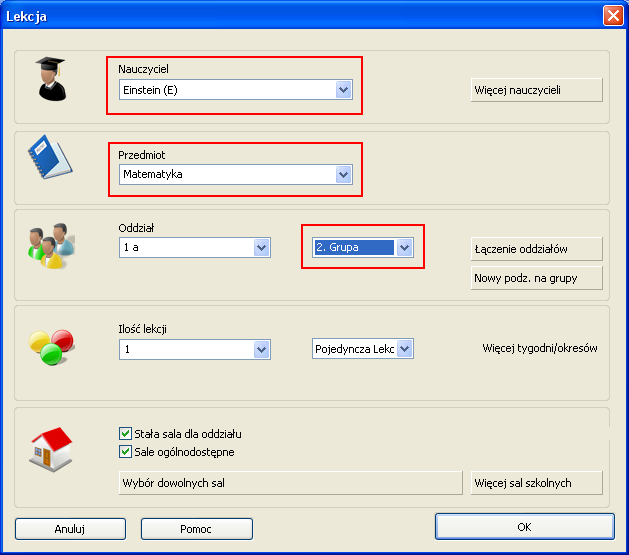The width and height of the screenshot is (629, 555).
Task: Click the Lekcja title bar text
Action: 26,16
